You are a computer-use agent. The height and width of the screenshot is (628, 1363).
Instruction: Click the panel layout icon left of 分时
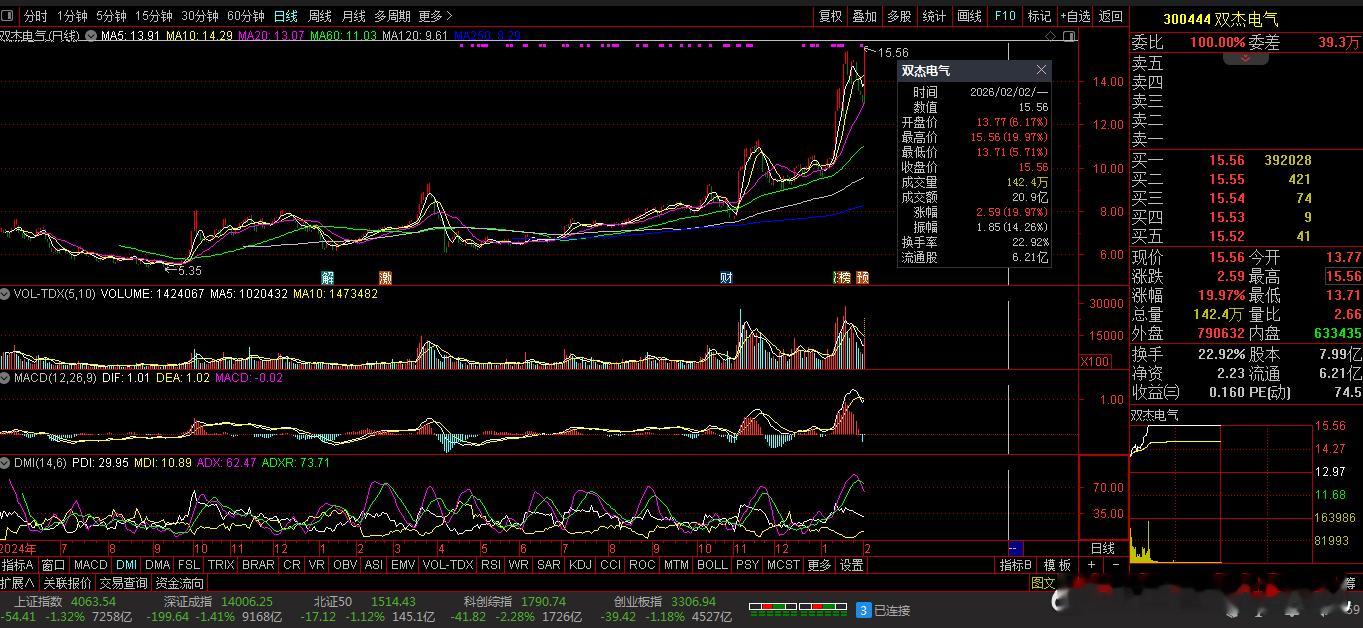[x=8, y=16]
